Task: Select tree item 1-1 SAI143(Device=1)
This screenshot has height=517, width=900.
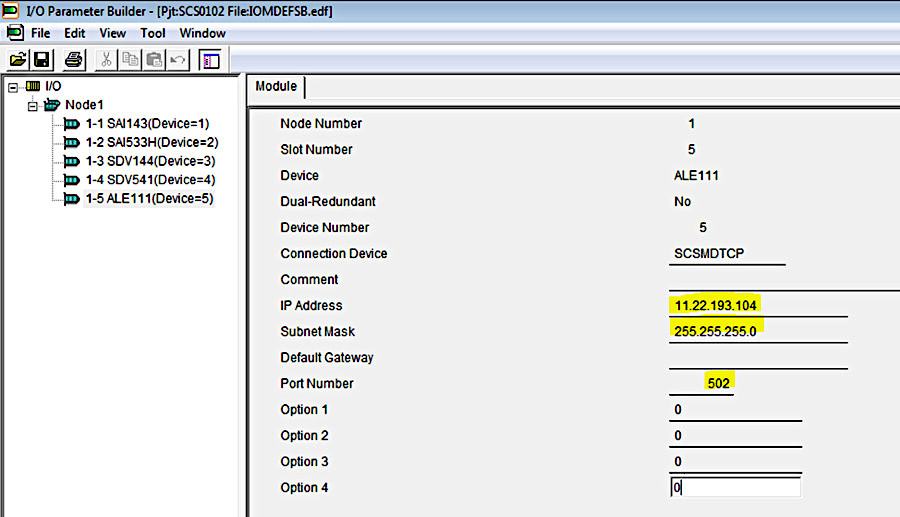Action: coord(148,123)
